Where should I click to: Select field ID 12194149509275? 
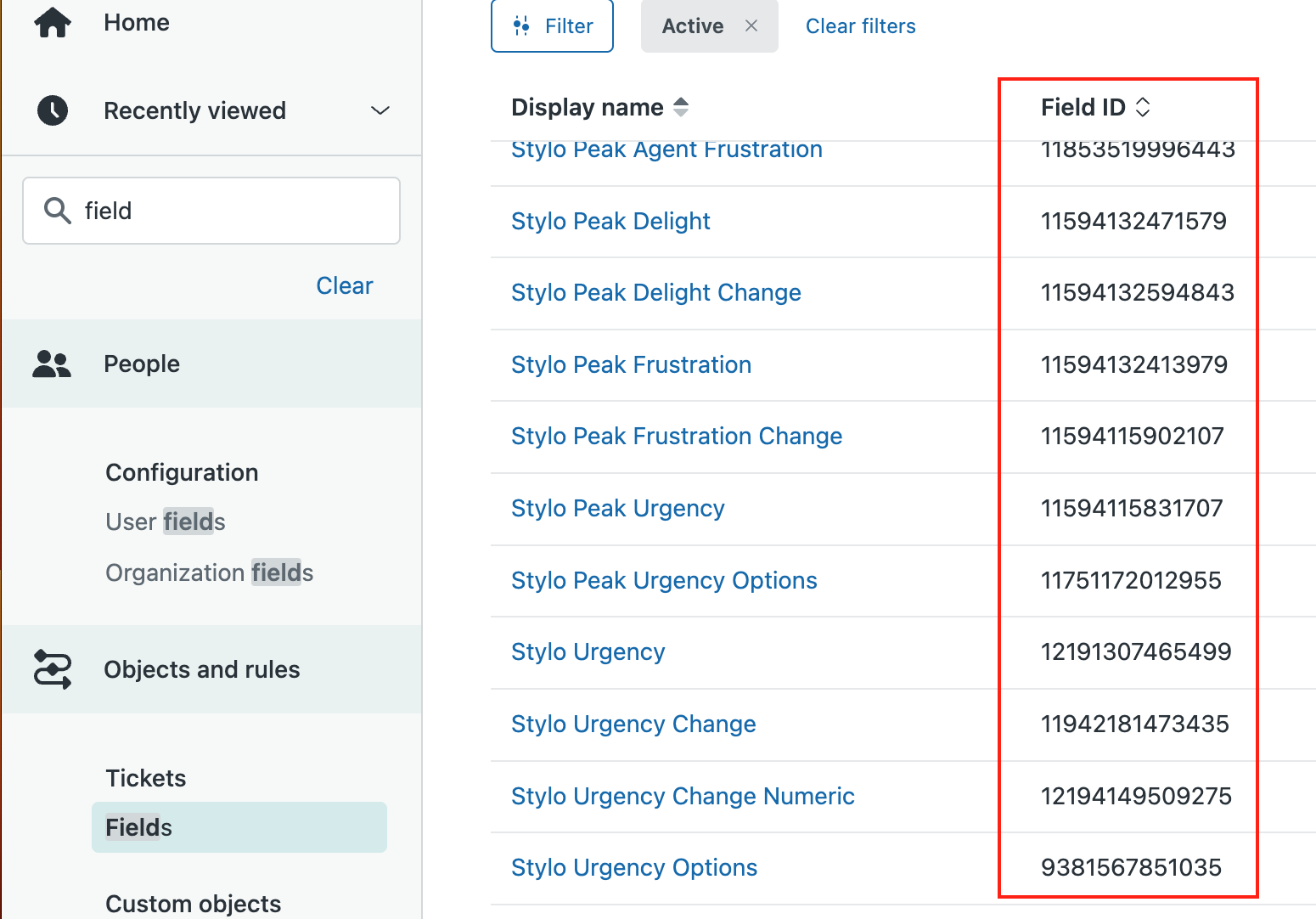click(x=1136, y=796)
